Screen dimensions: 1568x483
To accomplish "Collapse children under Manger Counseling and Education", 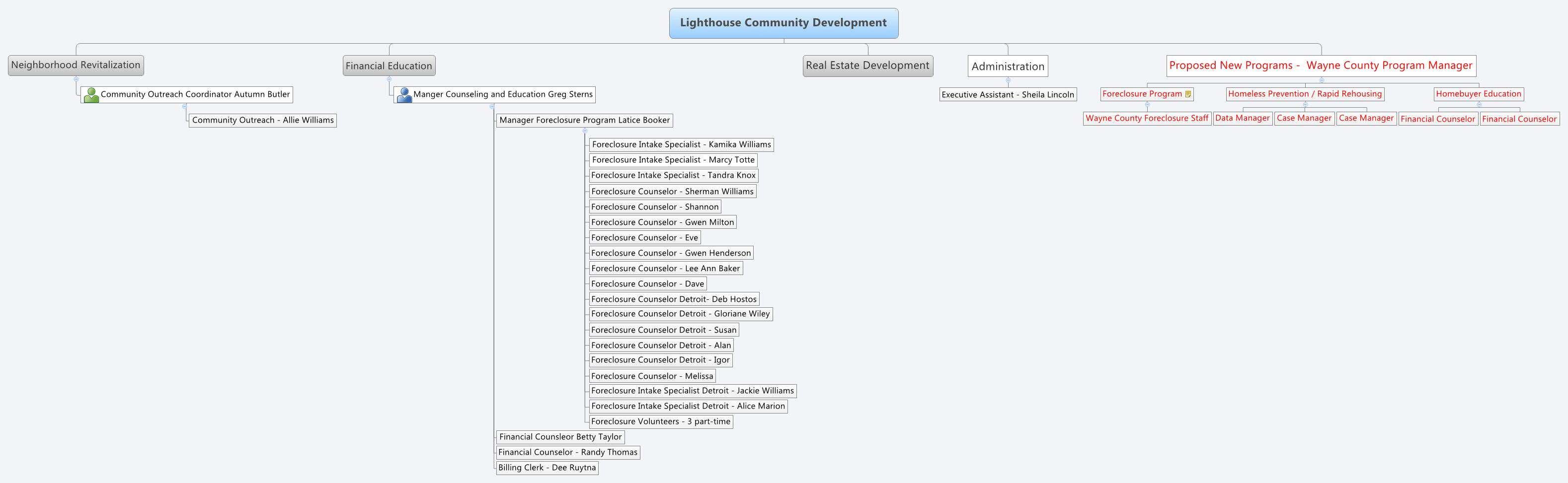I will point(492,106).
